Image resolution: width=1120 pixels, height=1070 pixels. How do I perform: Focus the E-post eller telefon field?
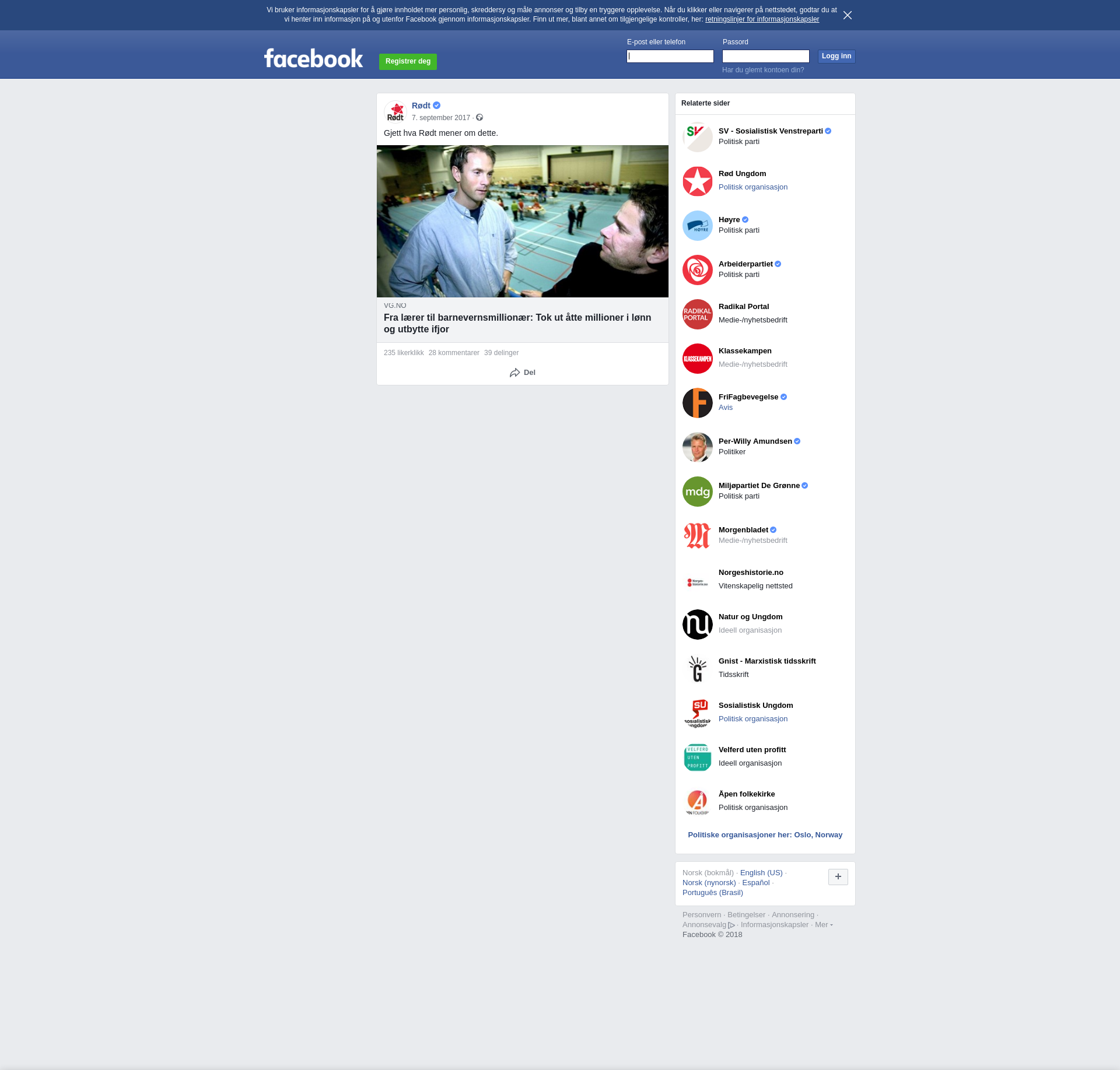coord(670,56)
